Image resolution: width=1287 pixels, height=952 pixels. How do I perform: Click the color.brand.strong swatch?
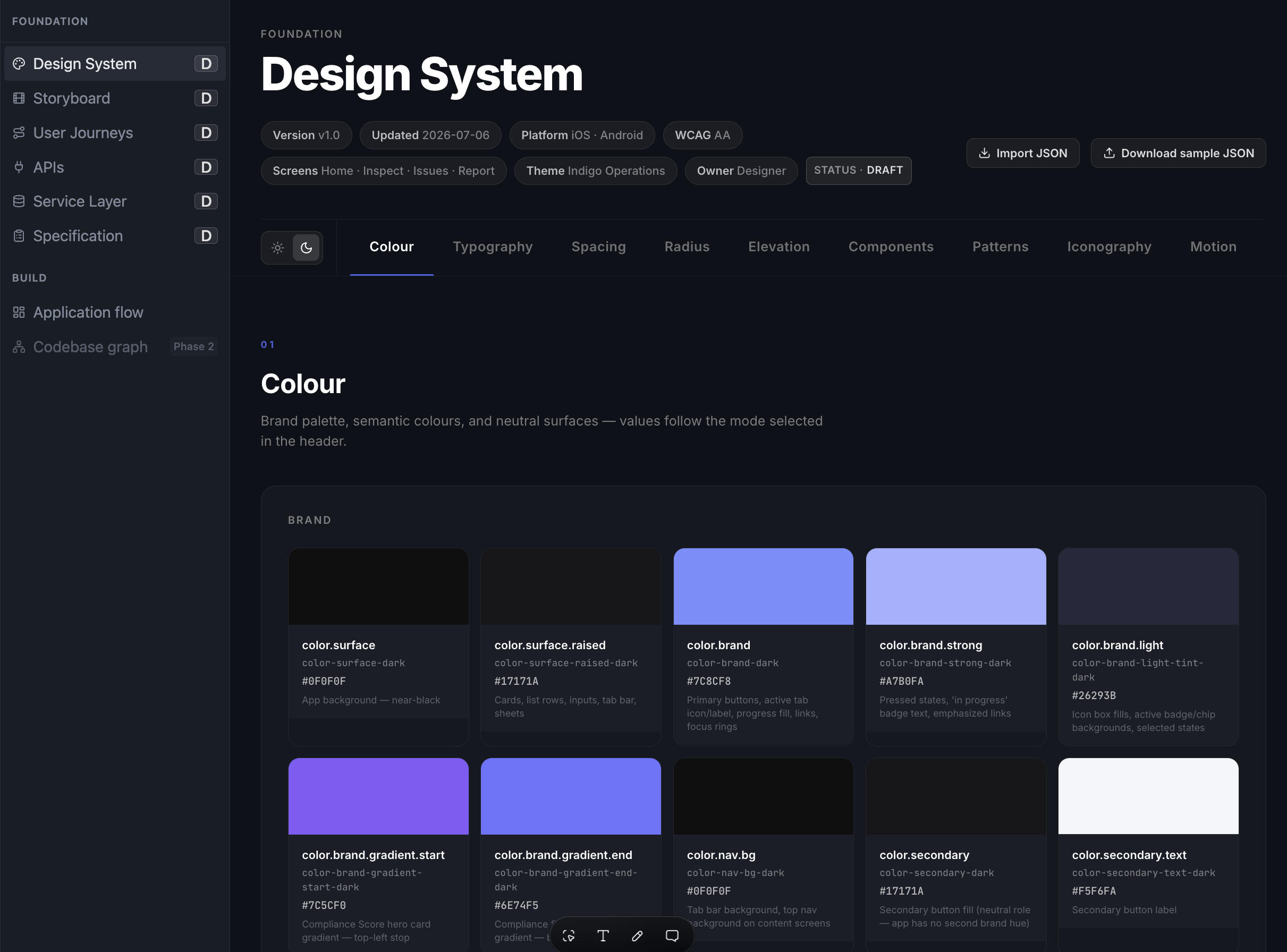[955, 586]
